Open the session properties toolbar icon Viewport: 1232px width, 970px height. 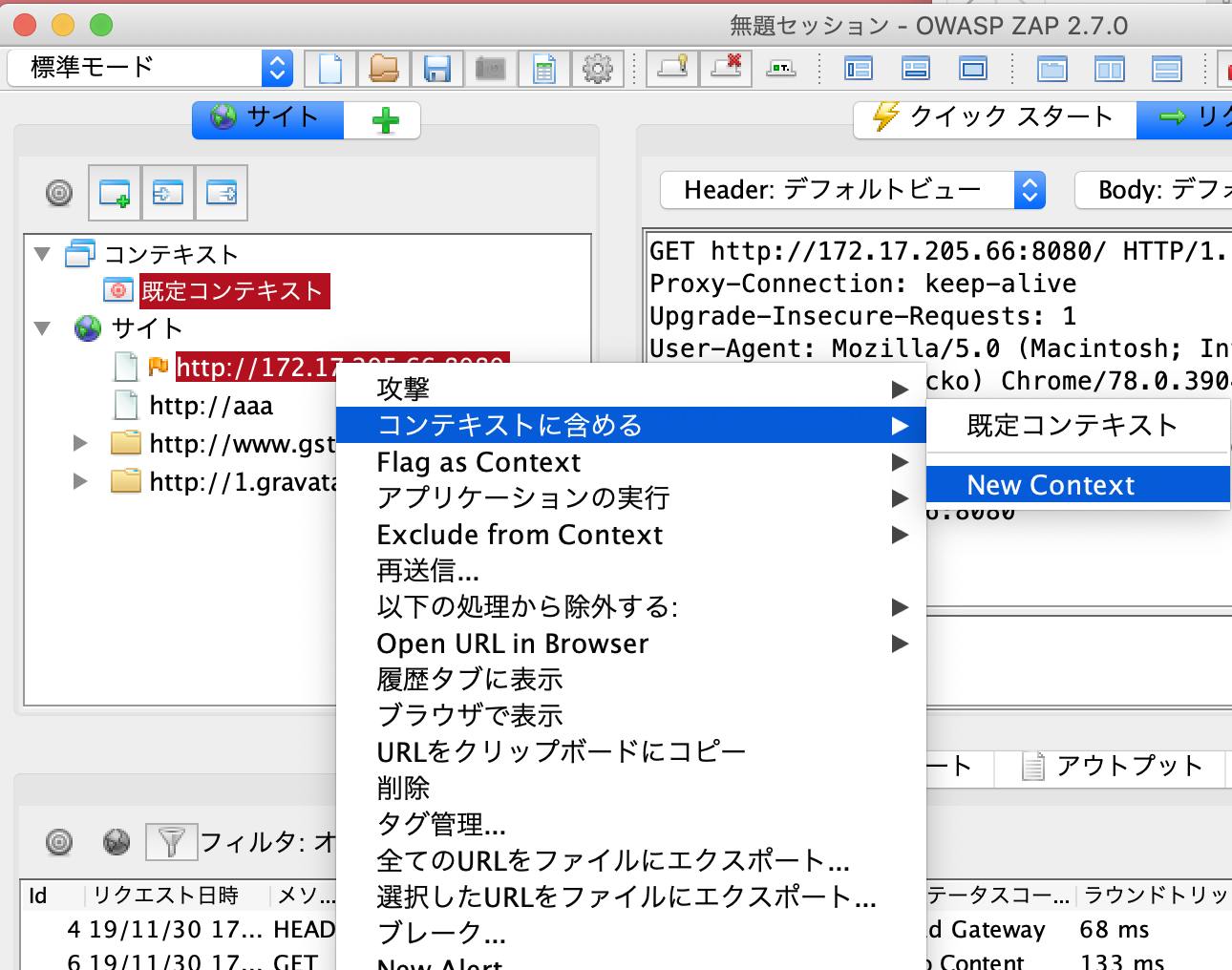pos(543,68)
